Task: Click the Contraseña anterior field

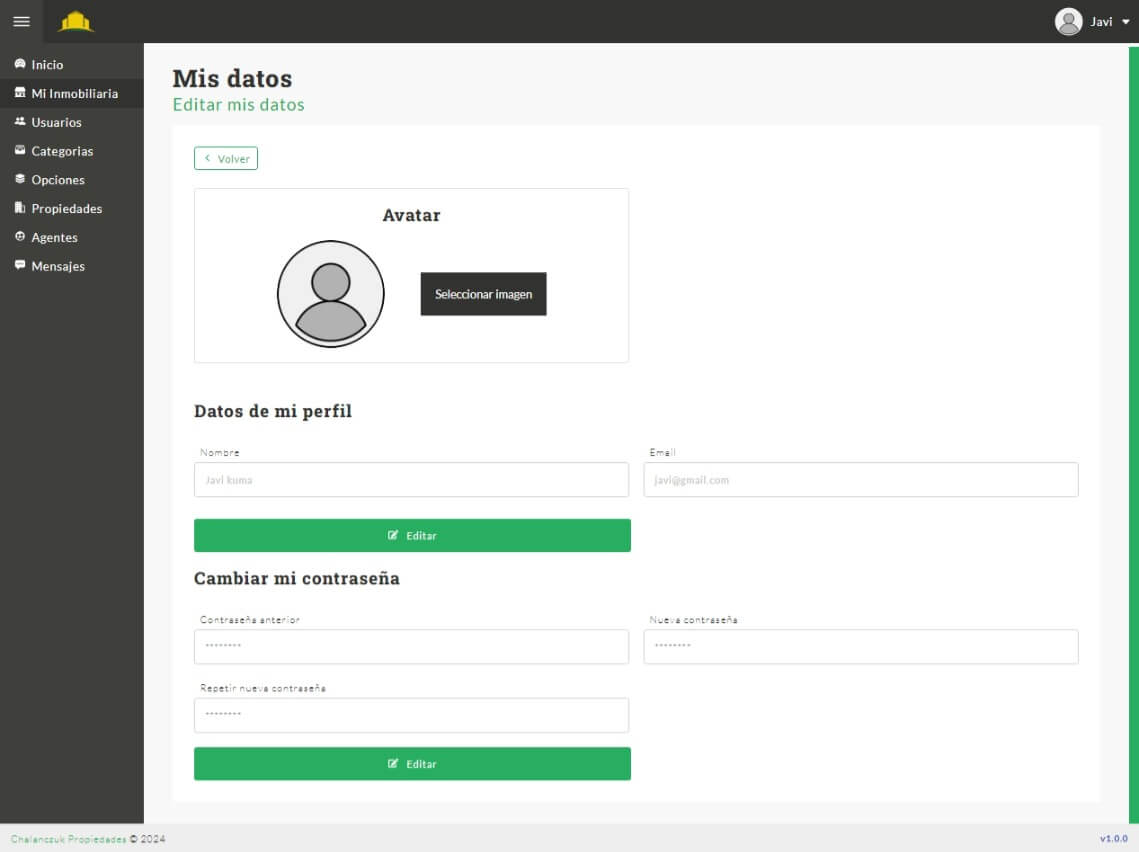Action: click(x=411, y=647)
